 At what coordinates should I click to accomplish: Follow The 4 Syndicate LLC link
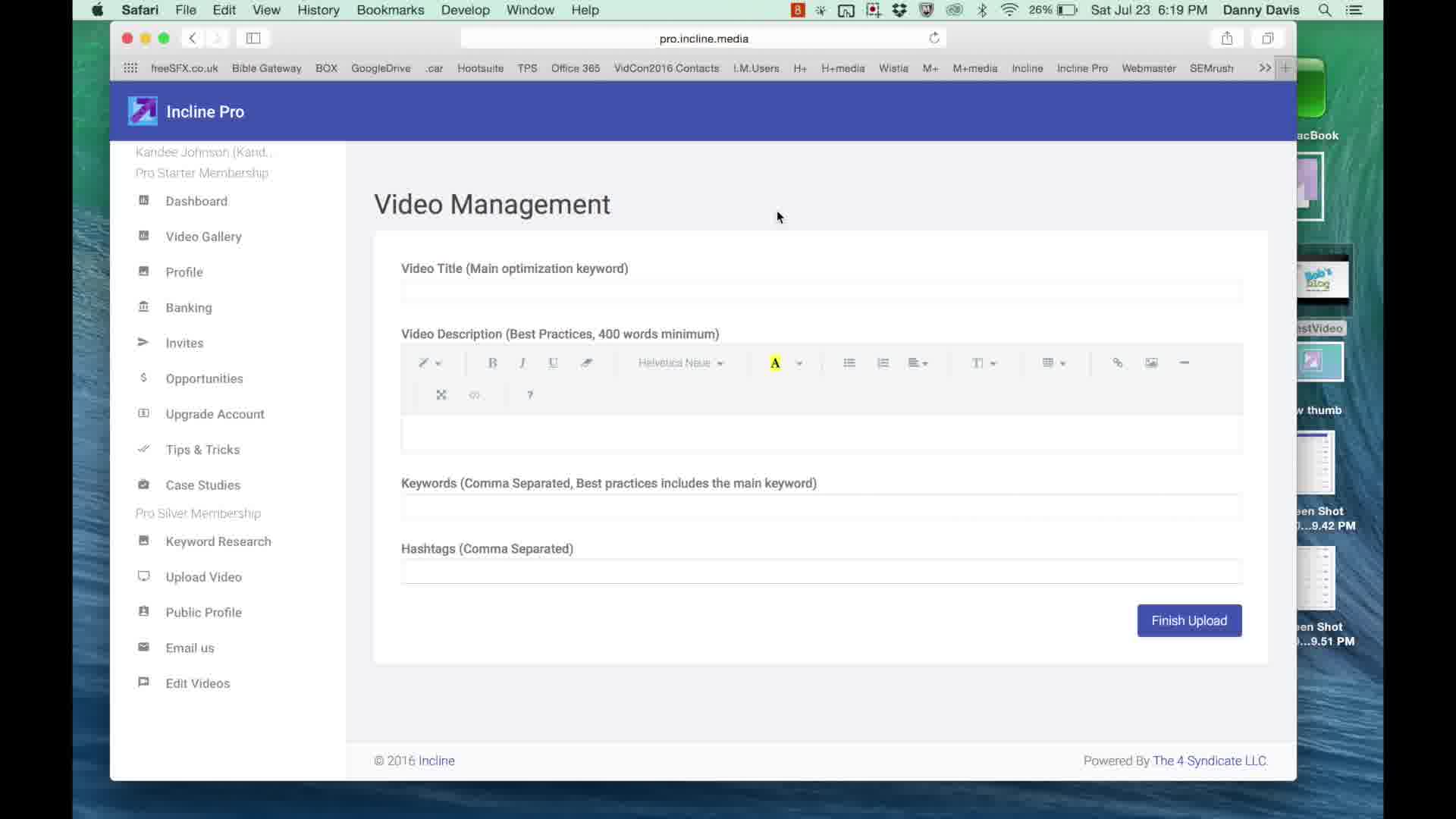click(x=1210, y=761)
